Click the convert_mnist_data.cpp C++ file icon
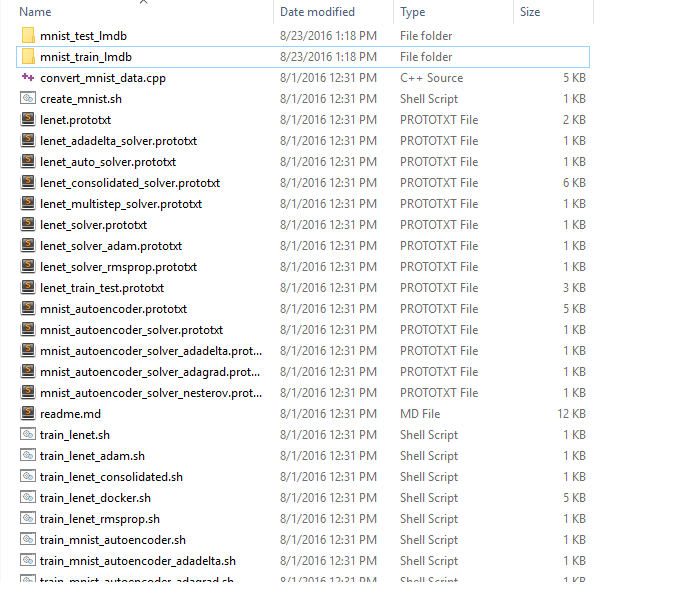The height and width of the screenshot is (593, 682). [x=28, y=78]
